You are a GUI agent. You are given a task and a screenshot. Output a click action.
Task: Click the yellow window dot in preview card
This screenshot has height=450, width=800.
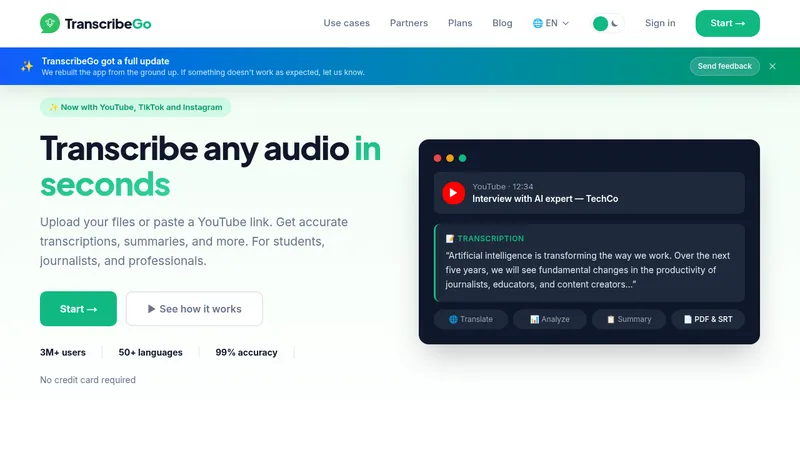point(450,158)
